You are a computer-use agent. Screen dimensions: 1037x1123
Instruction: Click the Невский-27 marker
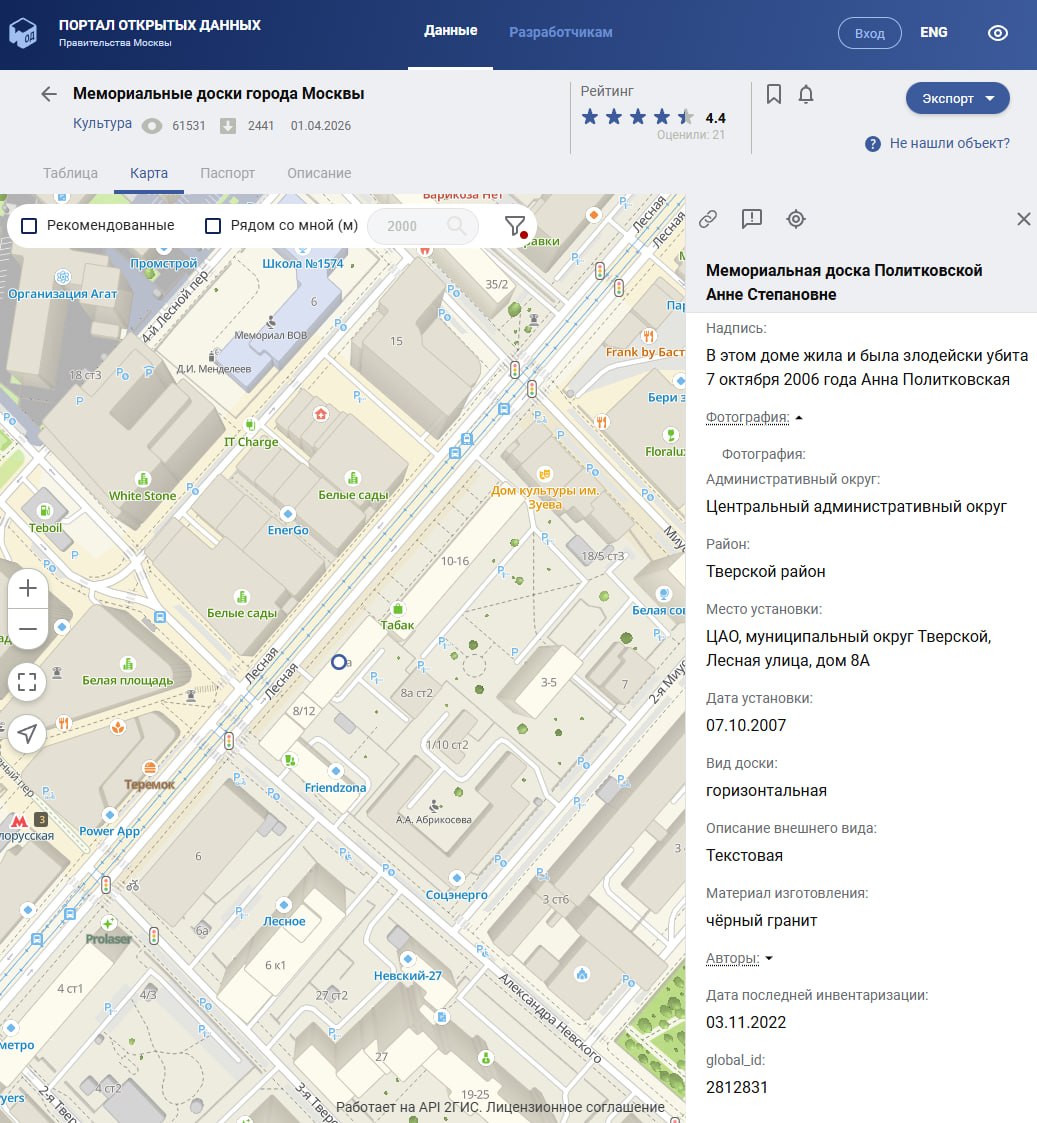(407, 959)
